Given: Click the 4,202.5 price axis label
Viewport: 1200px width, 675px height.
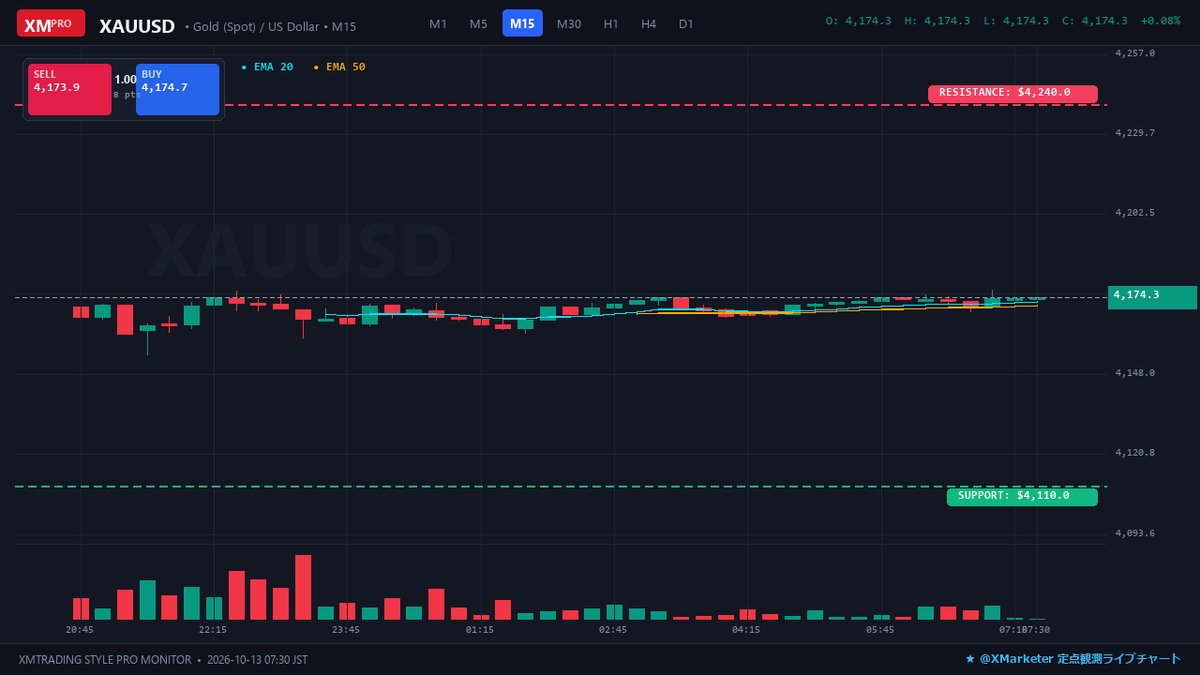Looking at the screenshot, I should tap(1135, 213).
